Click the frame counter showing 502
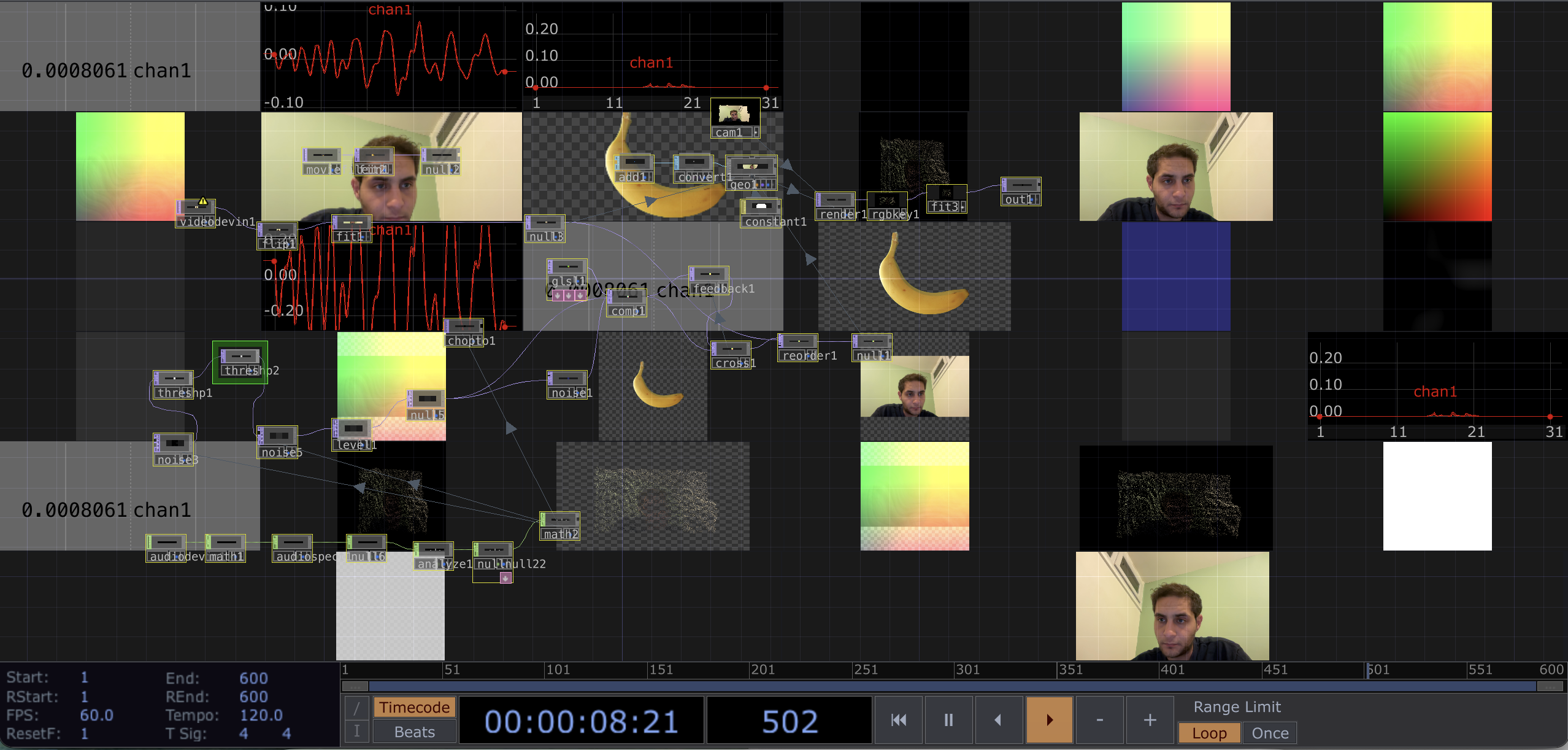Image resolution: width=1568 pixels, height=750 pixels. point(789,719)
